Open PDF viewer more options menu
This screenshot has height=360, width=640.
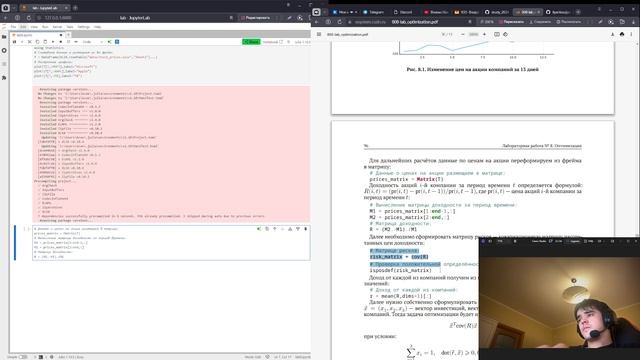point(631,34)
